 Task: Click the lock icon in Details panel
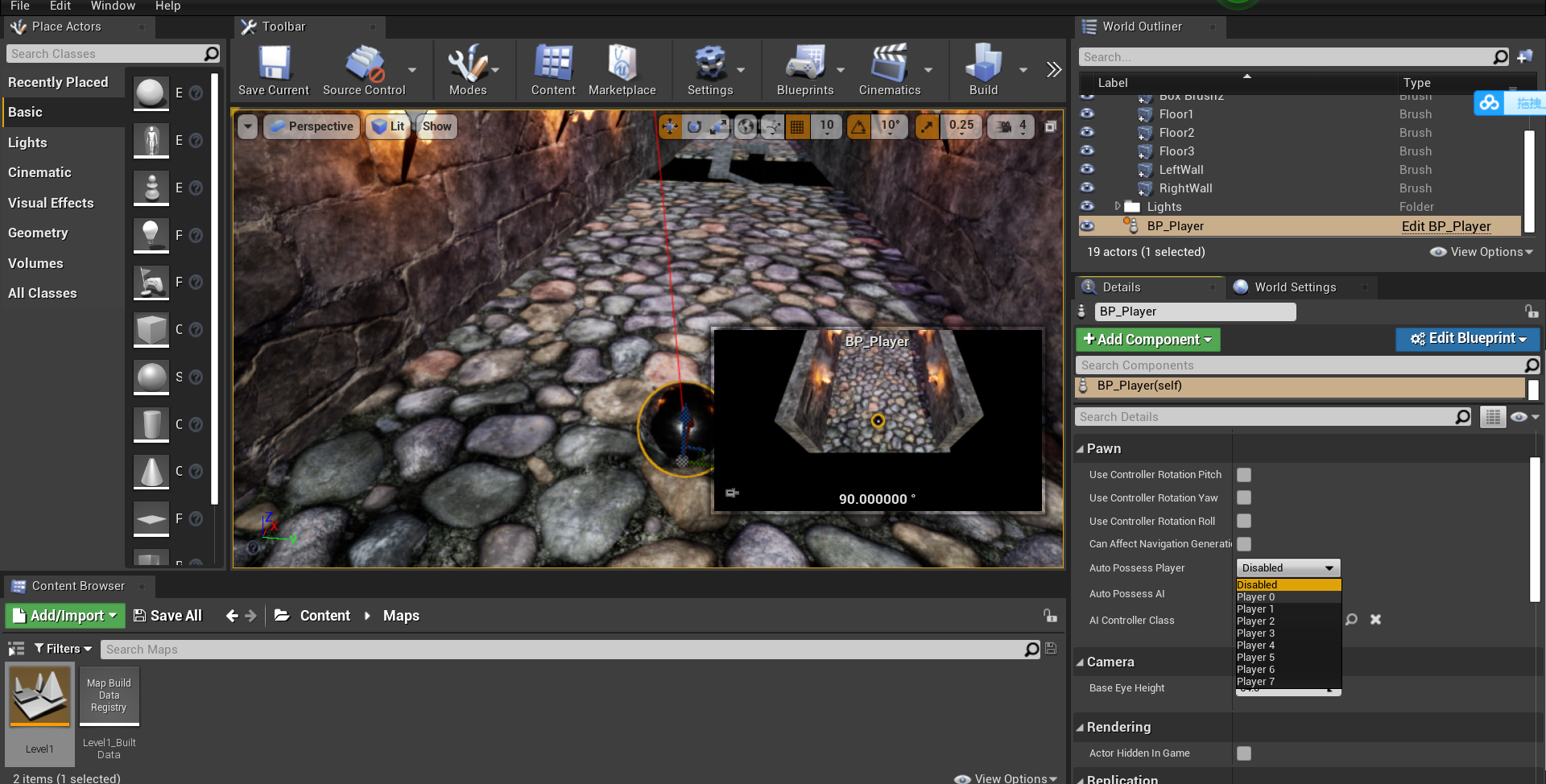click(1531, 312)
